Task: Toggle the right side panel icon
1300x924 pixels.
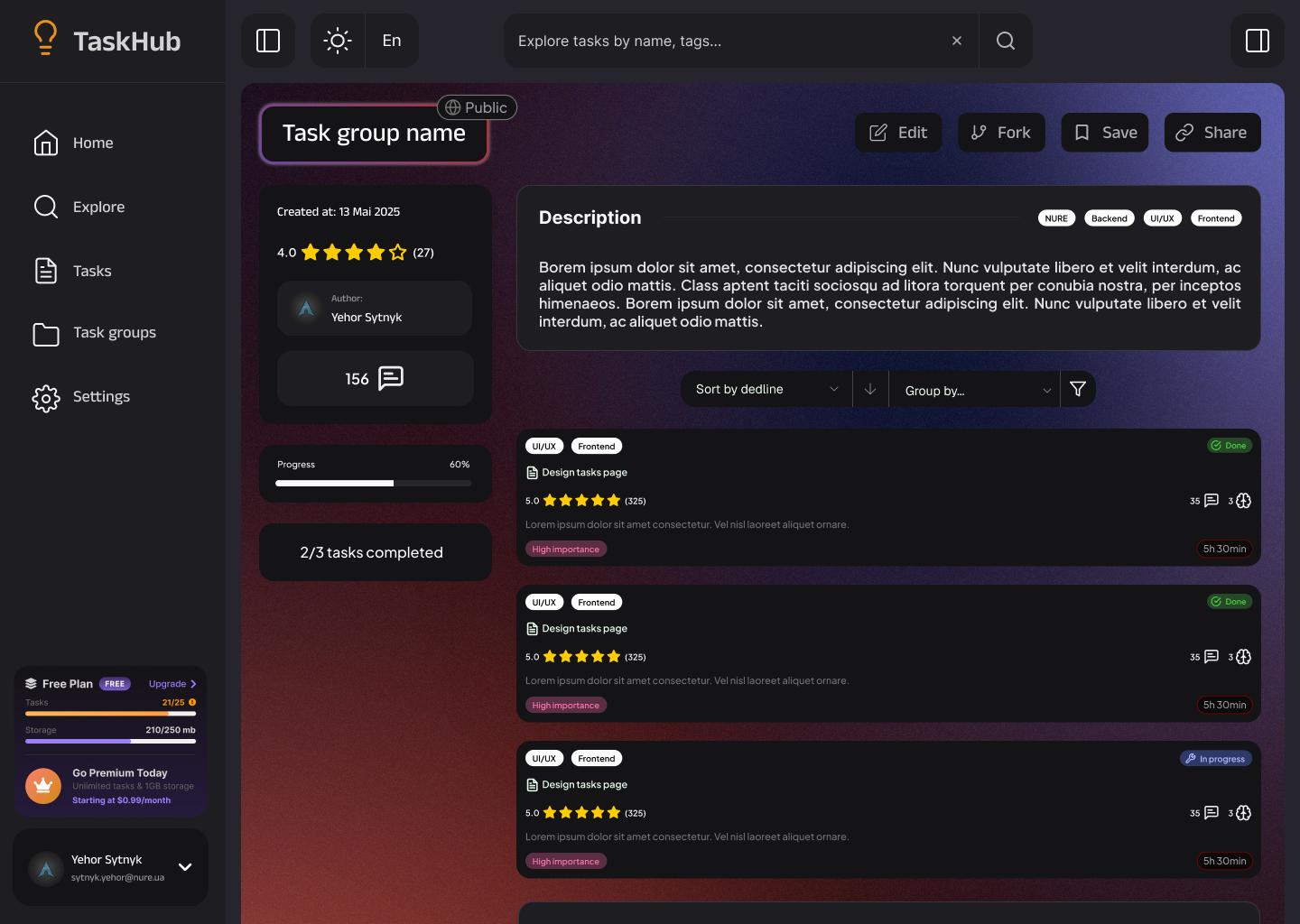Action: [x=1258, y=41]
